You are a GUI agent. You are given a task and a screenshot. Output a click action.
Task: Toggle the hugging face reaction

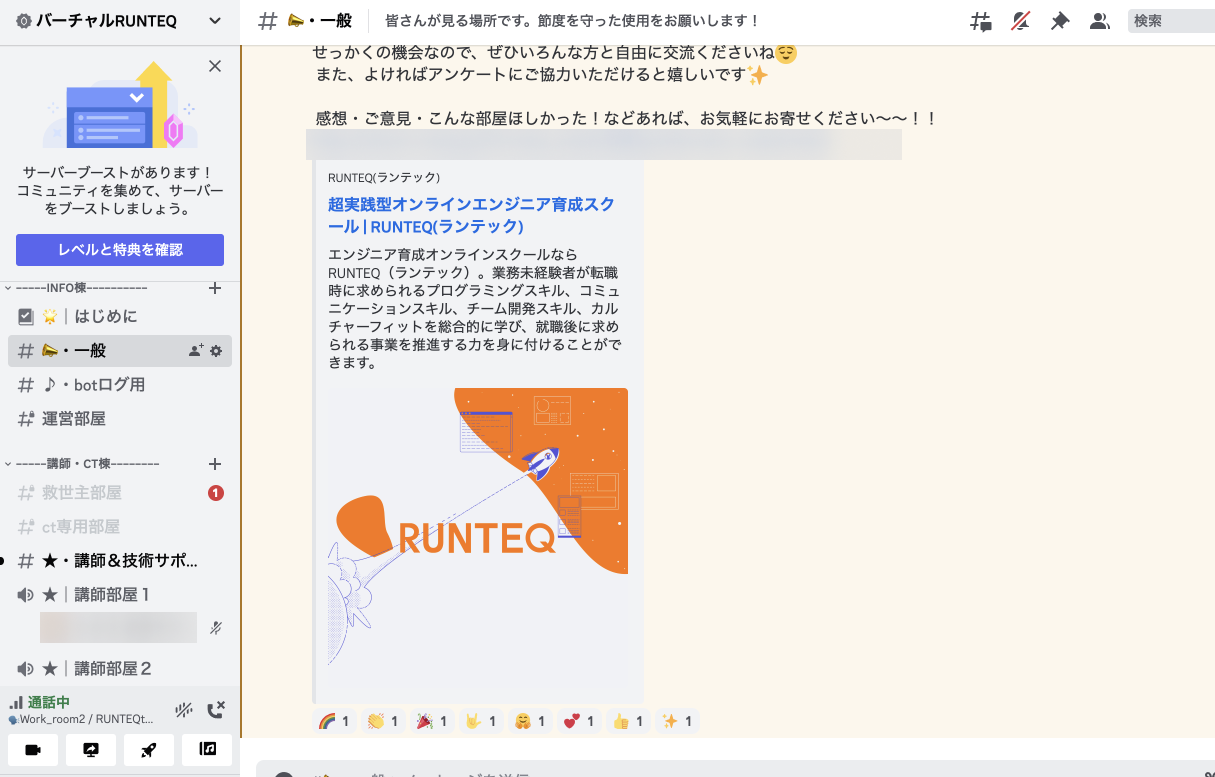tap(530, 720)
